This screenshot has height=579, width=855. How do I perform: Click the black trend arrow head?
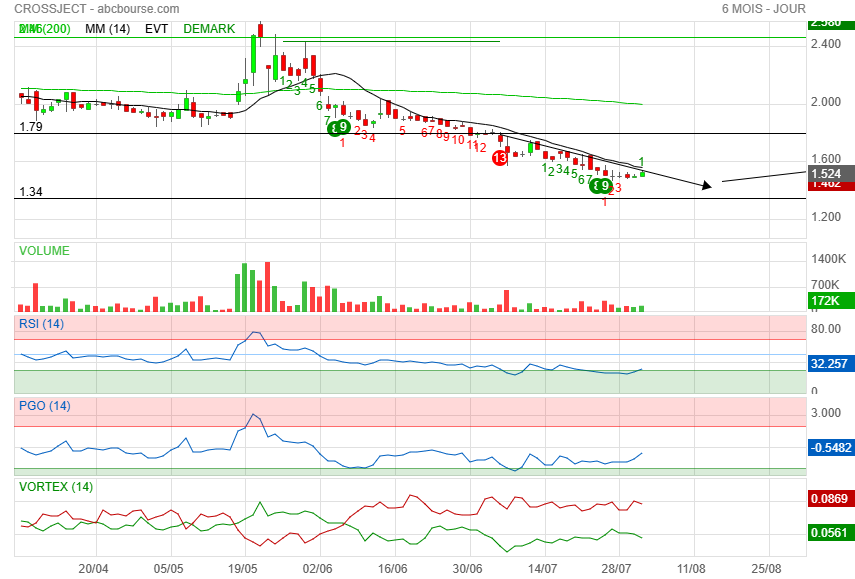pos(707,185)
